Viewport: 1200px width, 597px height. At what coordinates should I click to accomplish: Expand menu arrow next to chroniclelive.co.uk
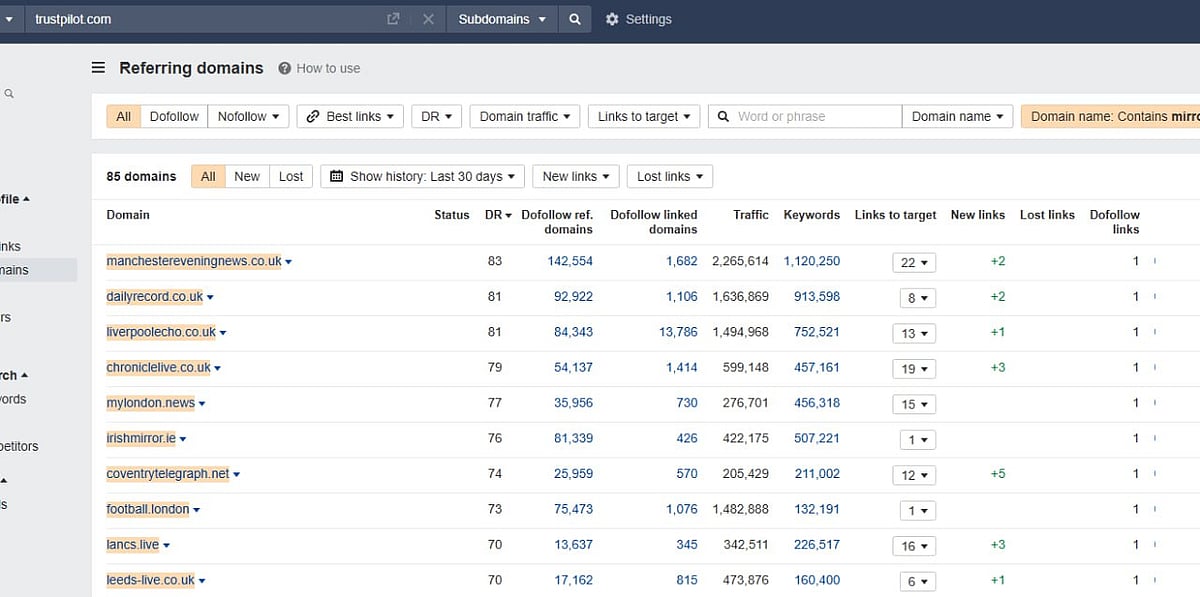(x=217, y=369)
